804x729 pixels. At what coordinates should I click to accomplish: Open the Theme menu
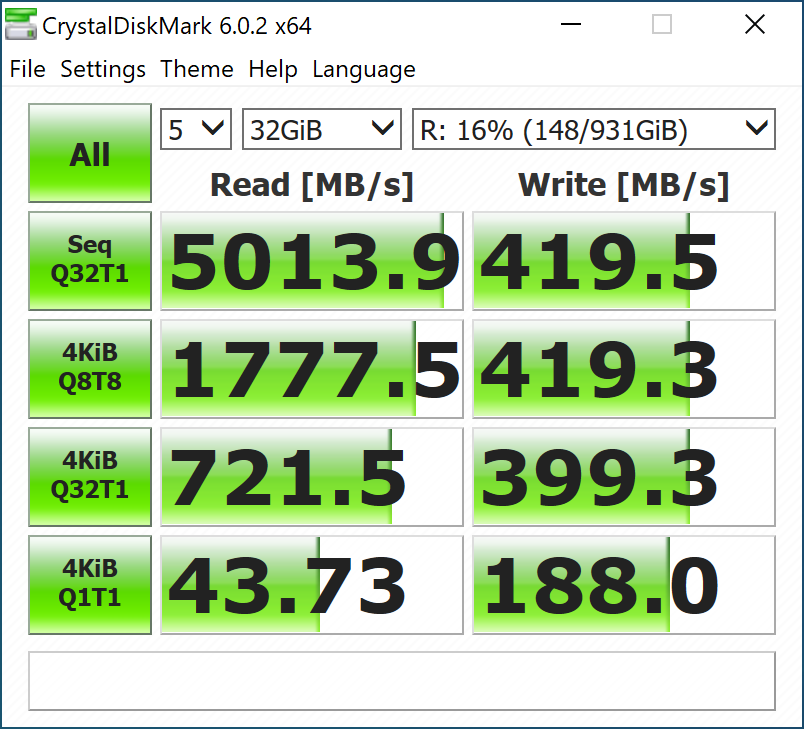(x=197, y=69)
